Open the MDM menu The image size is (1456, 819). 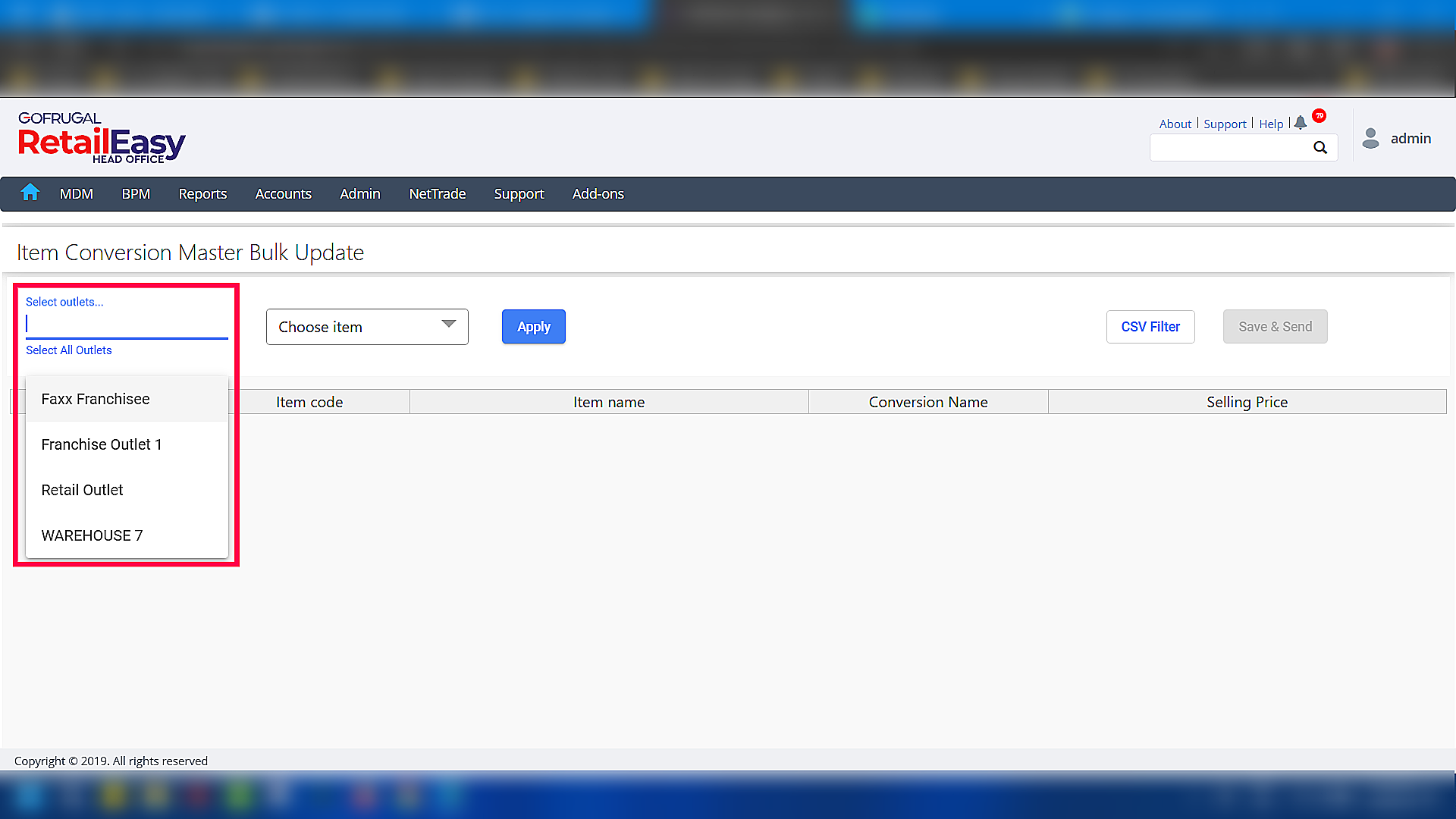77,194
